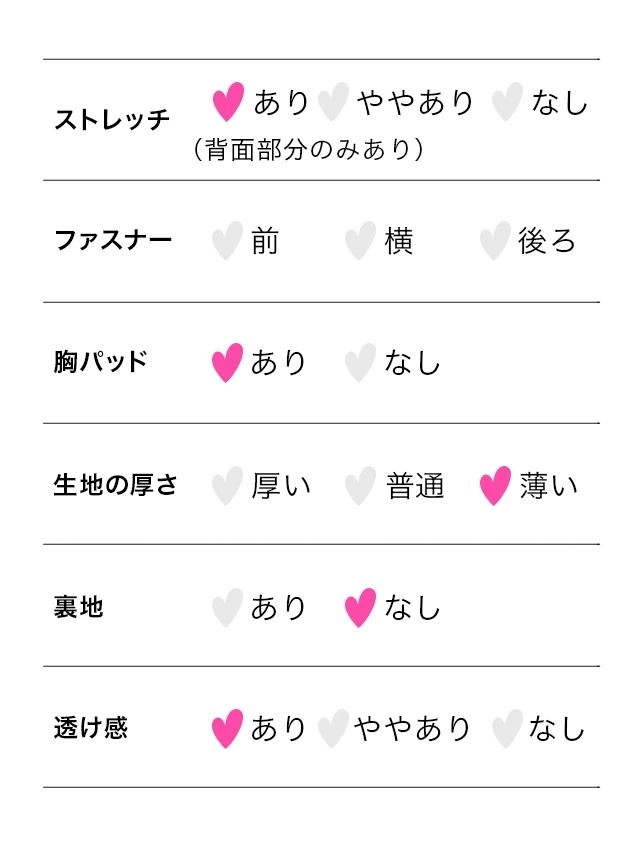Click the 生地の厚さ row label

115,486
